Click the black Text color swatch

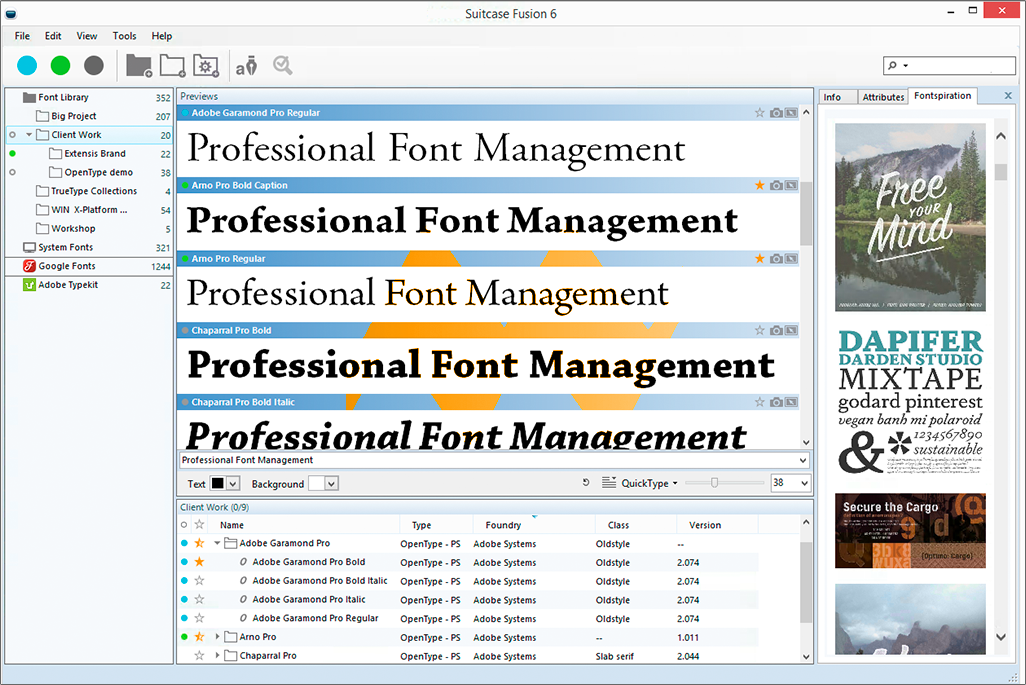(217, 483)
